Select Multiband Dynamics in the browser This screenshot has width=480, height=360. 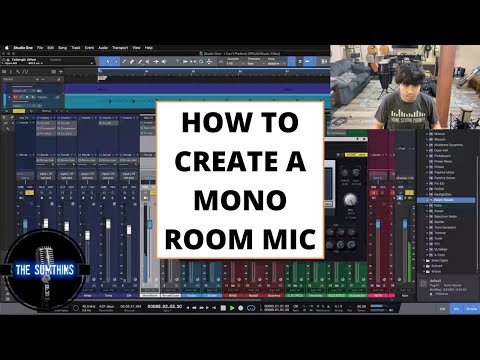448,145
